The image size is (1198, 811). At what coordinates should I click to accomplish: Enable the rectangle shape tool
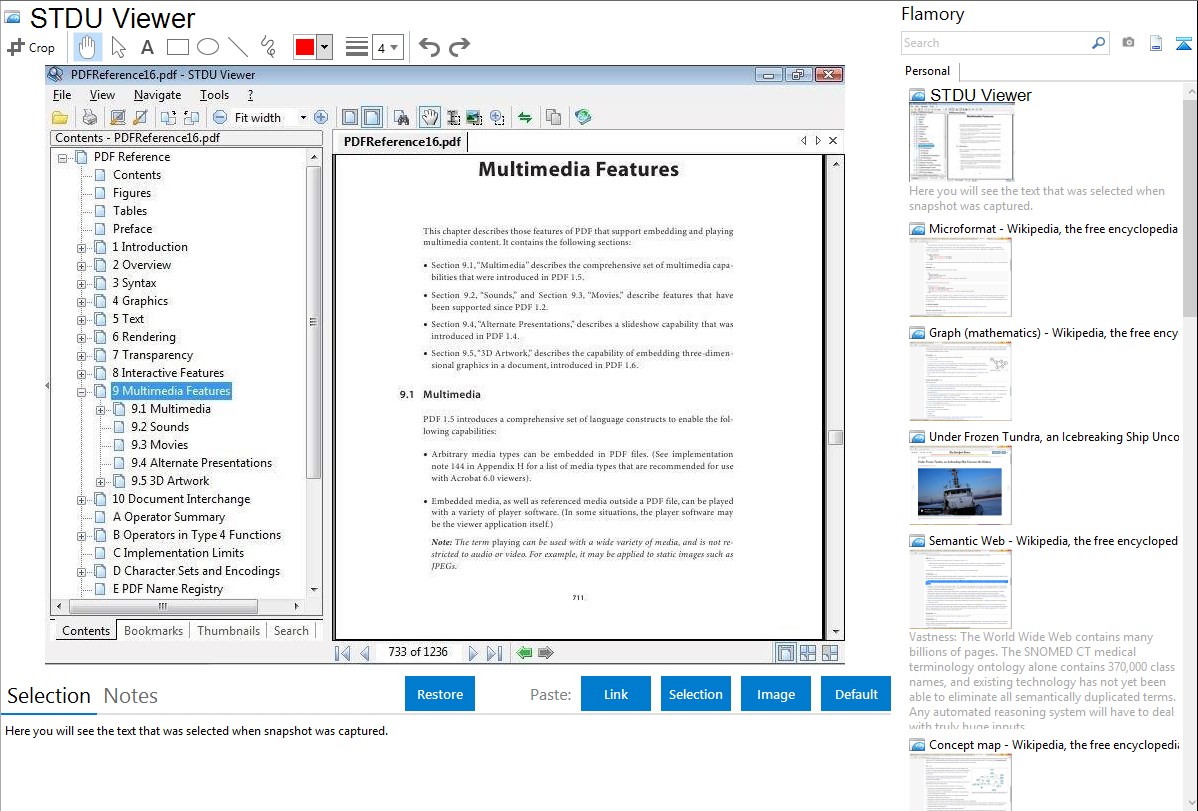(x=177, y=47)
